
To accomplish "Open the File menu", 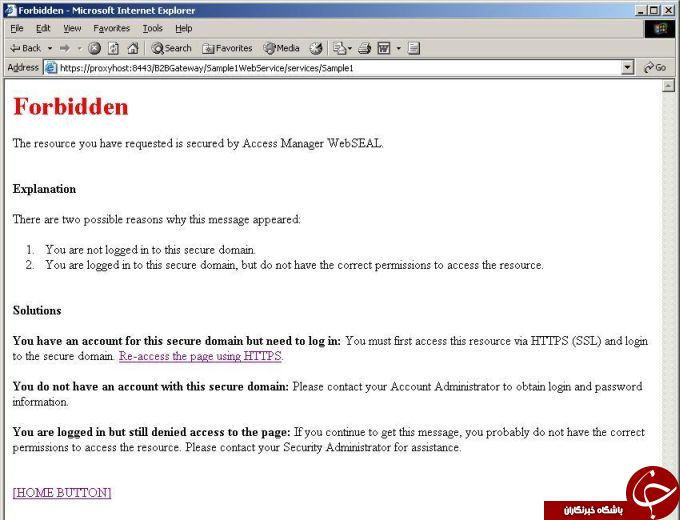I will pos(17,29).
